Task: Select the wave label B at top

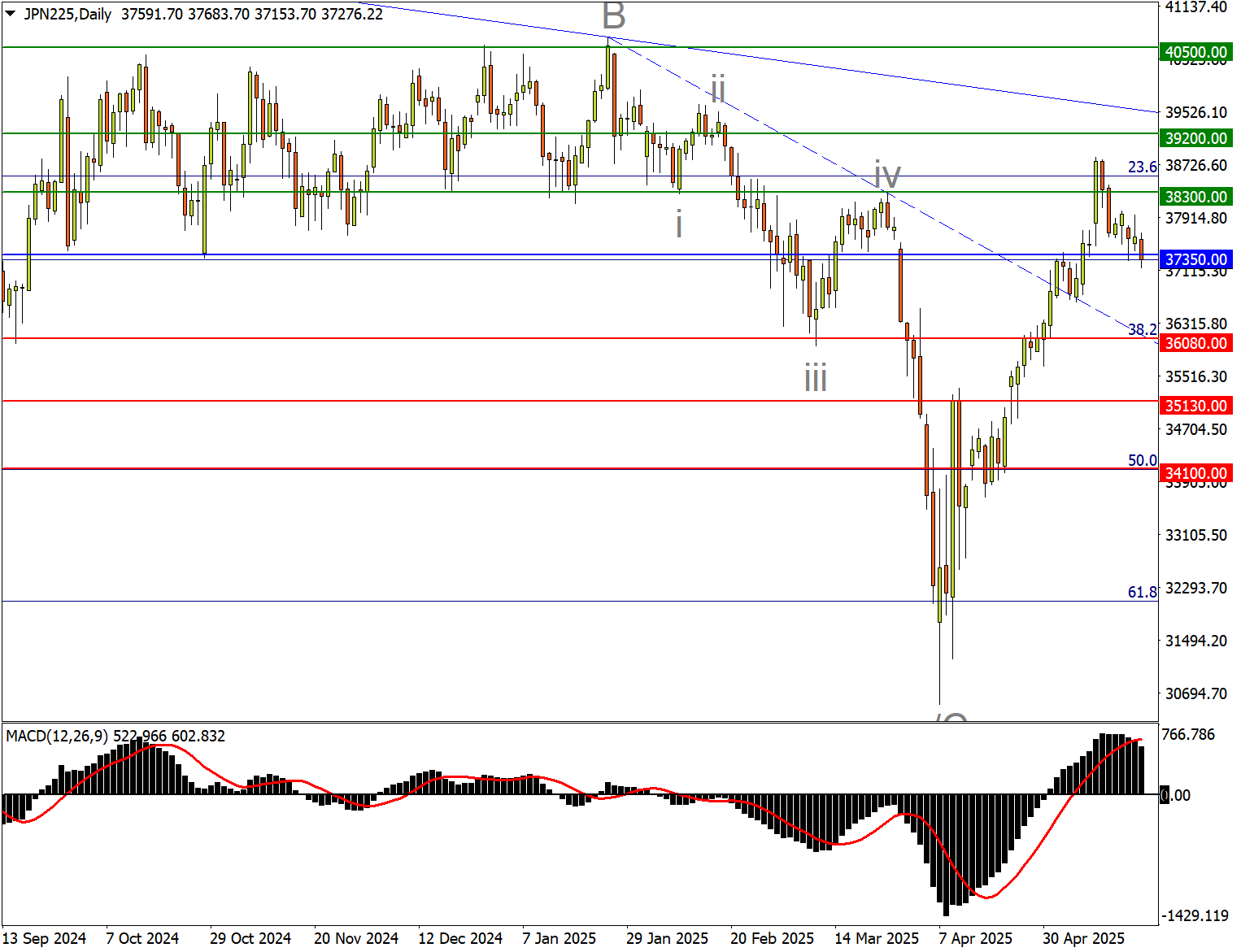Action: (613, 16)
